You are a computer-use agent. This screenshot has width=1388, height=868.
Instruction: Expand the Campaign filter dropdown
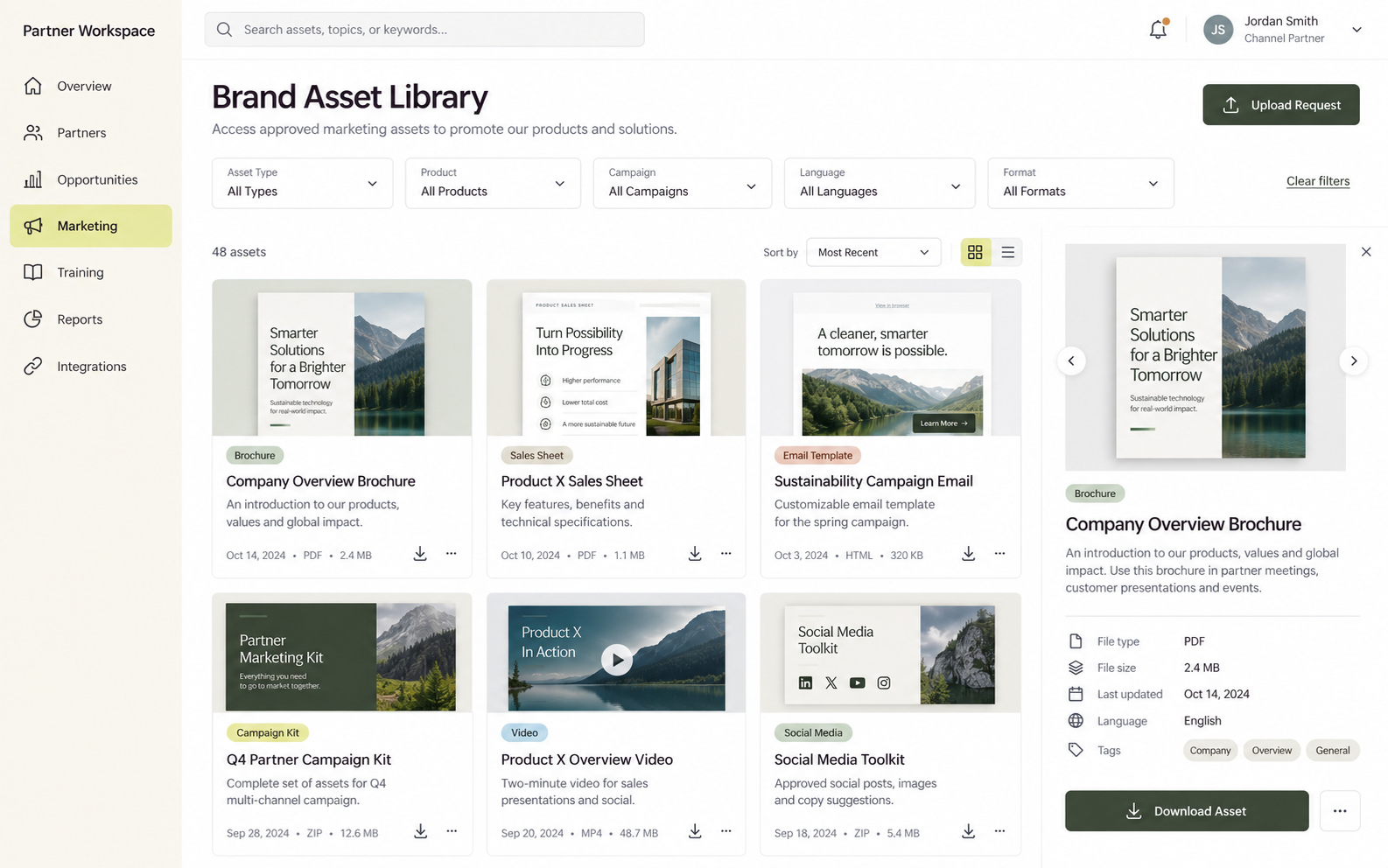tap(683, 183)
